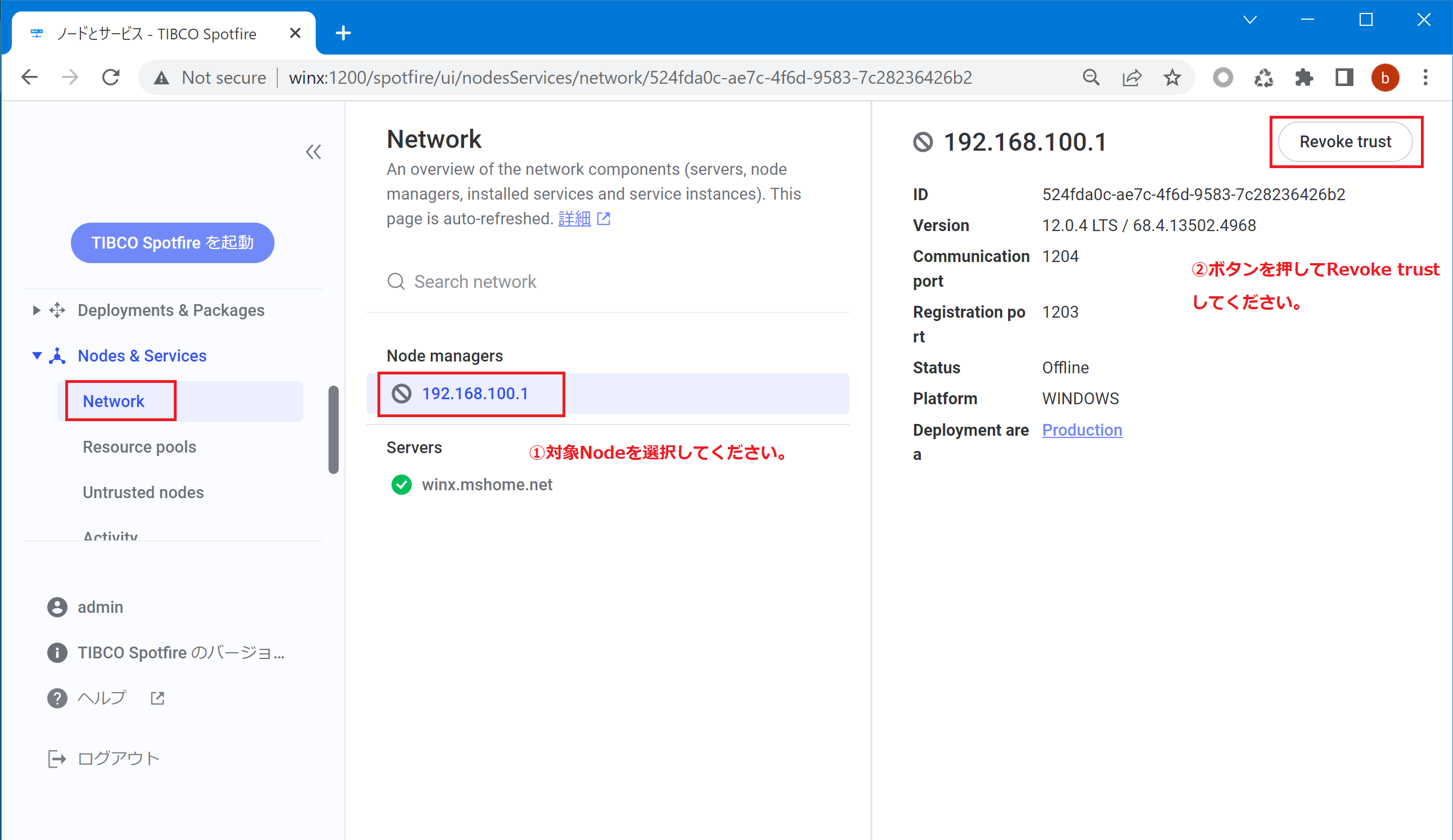Bookmark this page with star
This screenshot has width=1453, height=840.
click(1172, 77)
